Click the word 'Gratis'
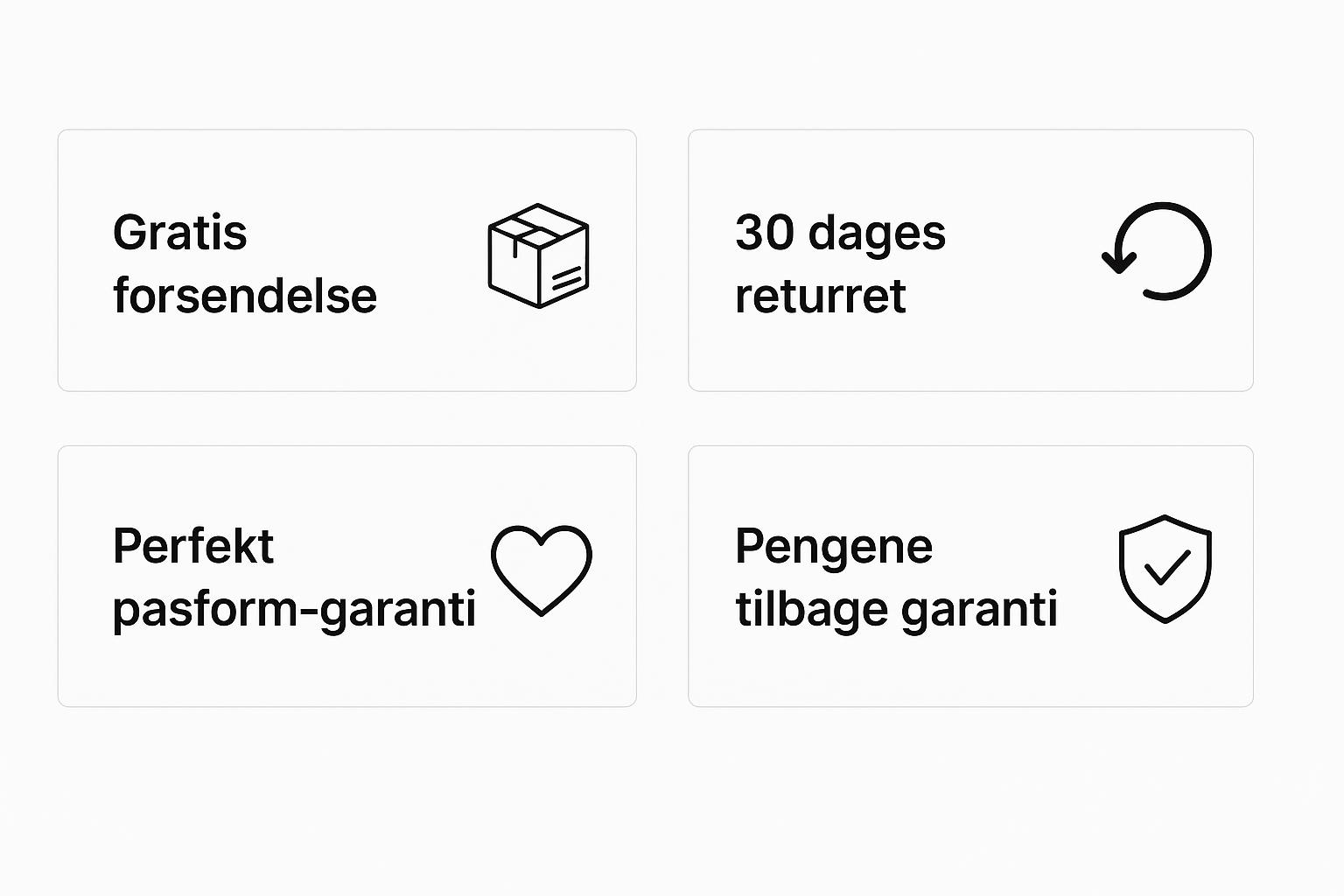 coord(180,233)
